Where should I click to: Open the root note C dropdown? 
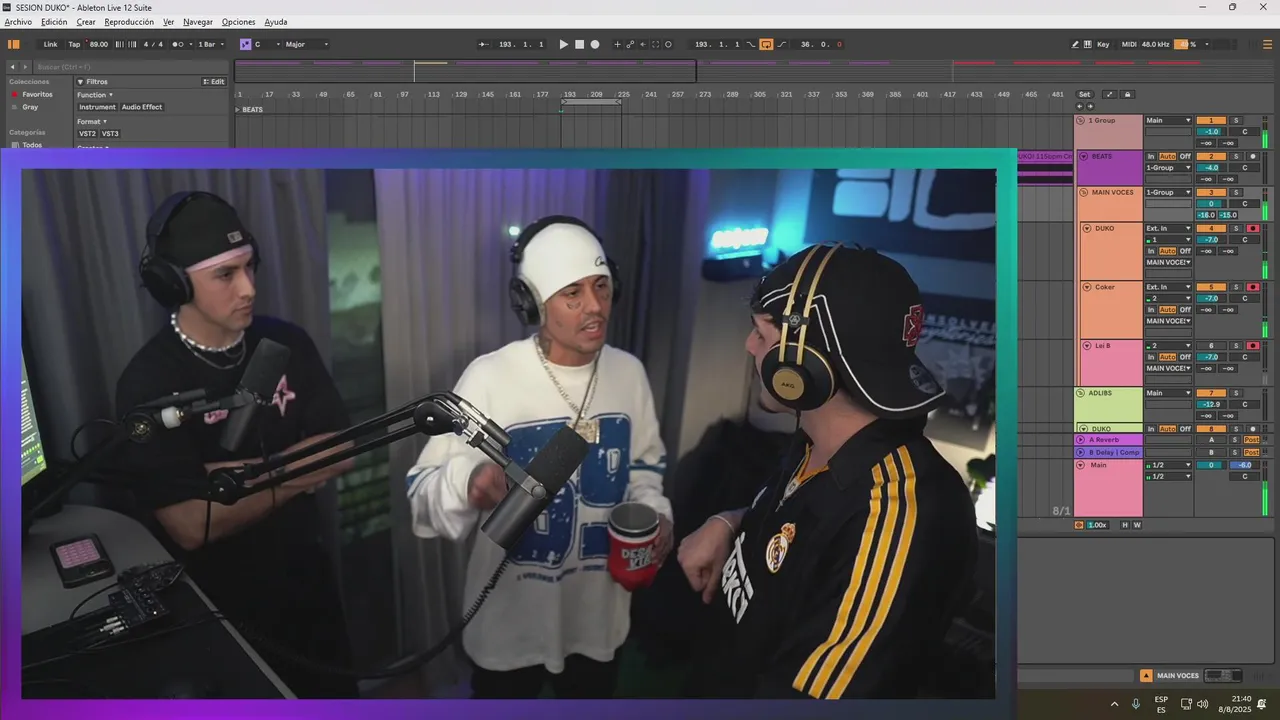(267, 44)
